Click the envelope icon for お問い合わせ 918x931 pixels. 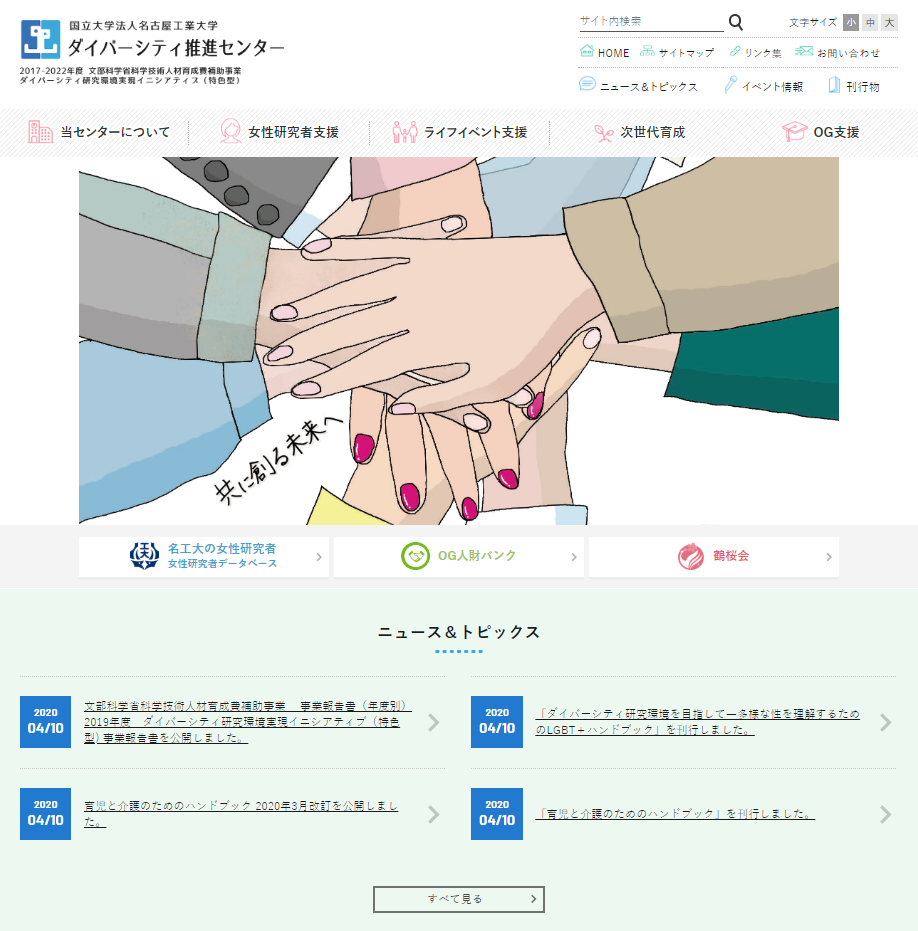(804, 51)
